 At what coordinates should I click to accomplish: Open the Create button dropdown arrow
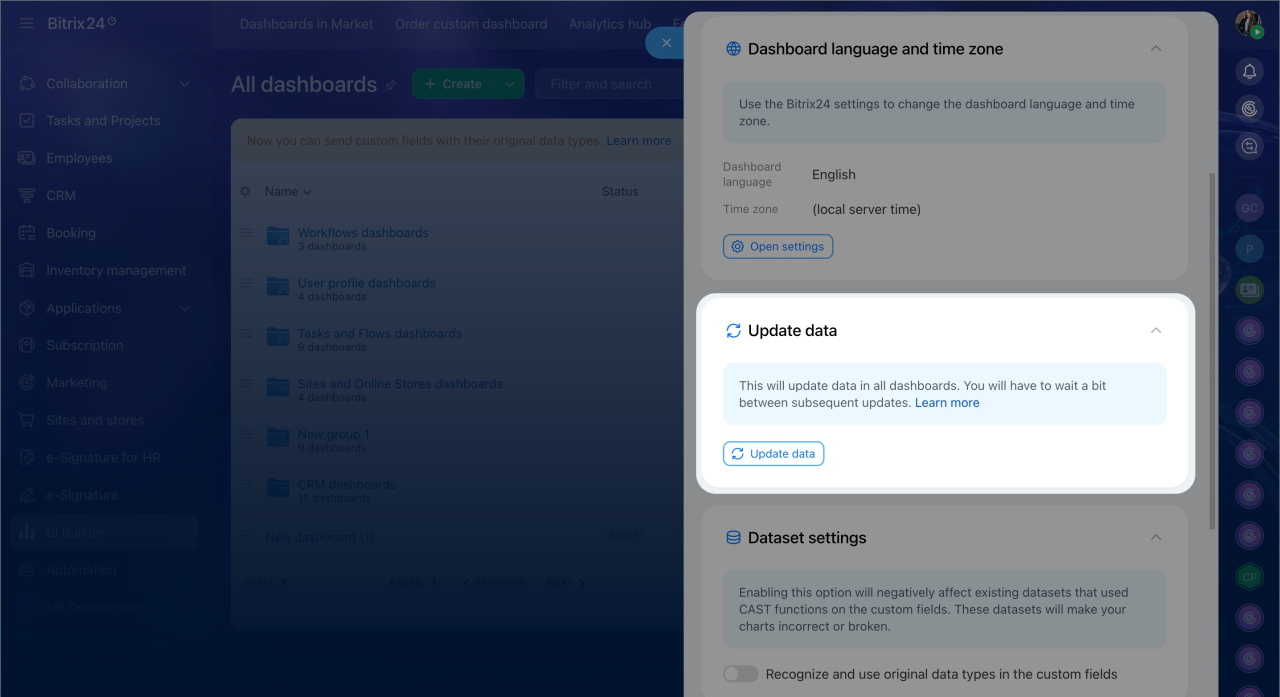tap(509, 84)
